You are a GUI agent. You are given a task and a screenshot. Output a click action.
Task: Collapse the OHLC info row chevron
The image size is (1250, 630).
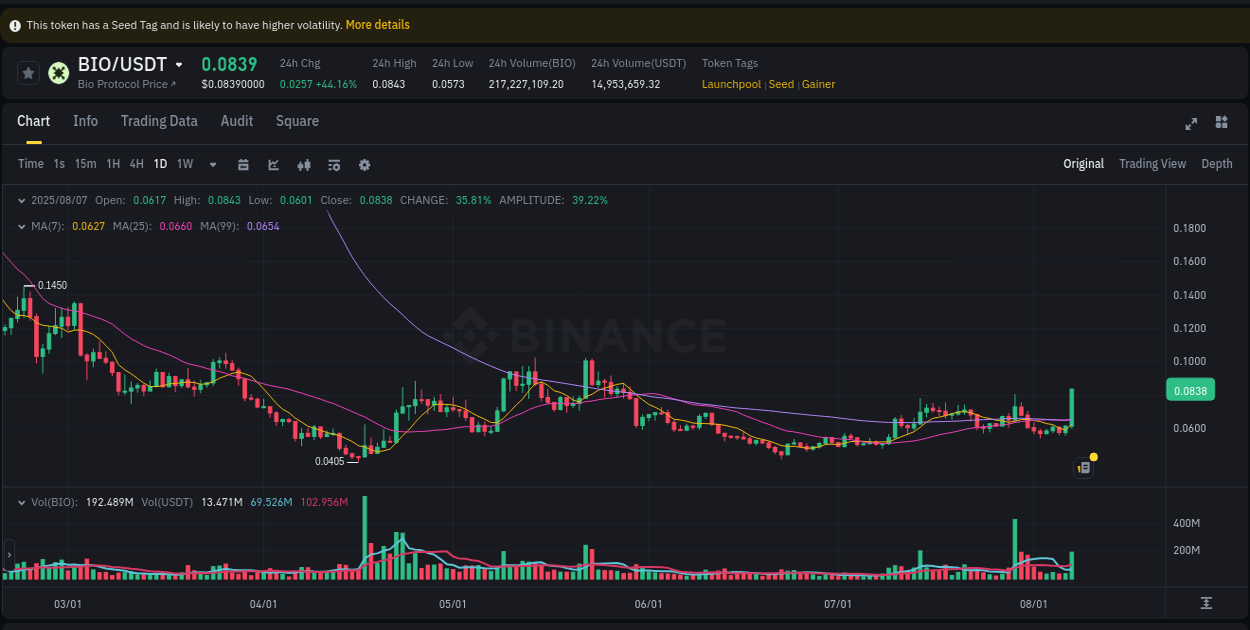pyautogui.click(x=22, y=200)
